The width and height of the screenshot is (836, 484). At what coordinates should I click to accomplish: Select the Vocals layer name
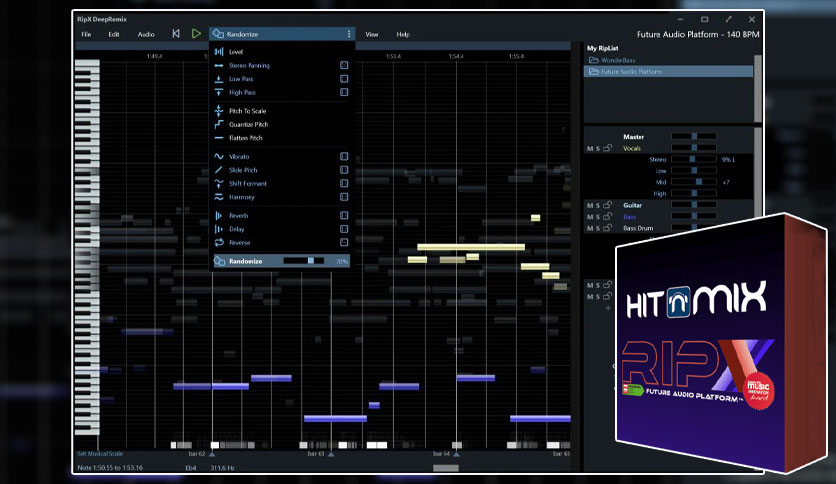[x=632, y=148]
